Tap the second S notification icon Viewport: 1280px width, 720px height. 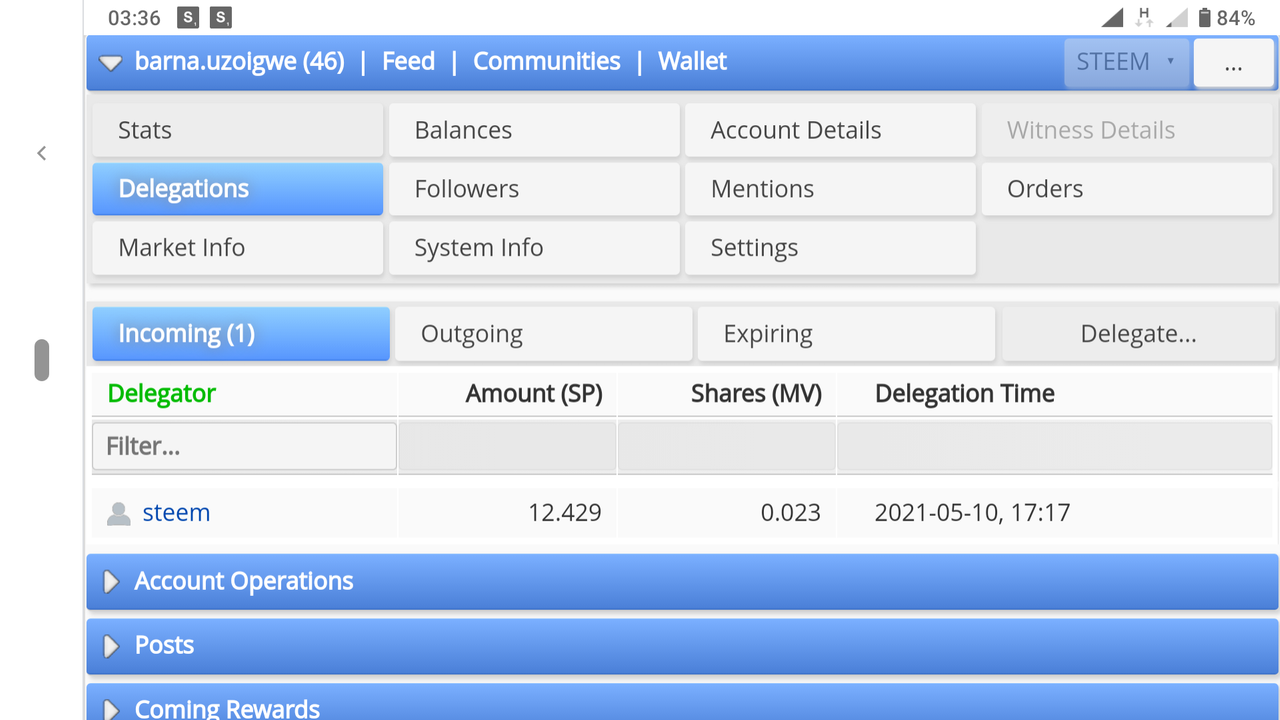click(x=221, y=17)
